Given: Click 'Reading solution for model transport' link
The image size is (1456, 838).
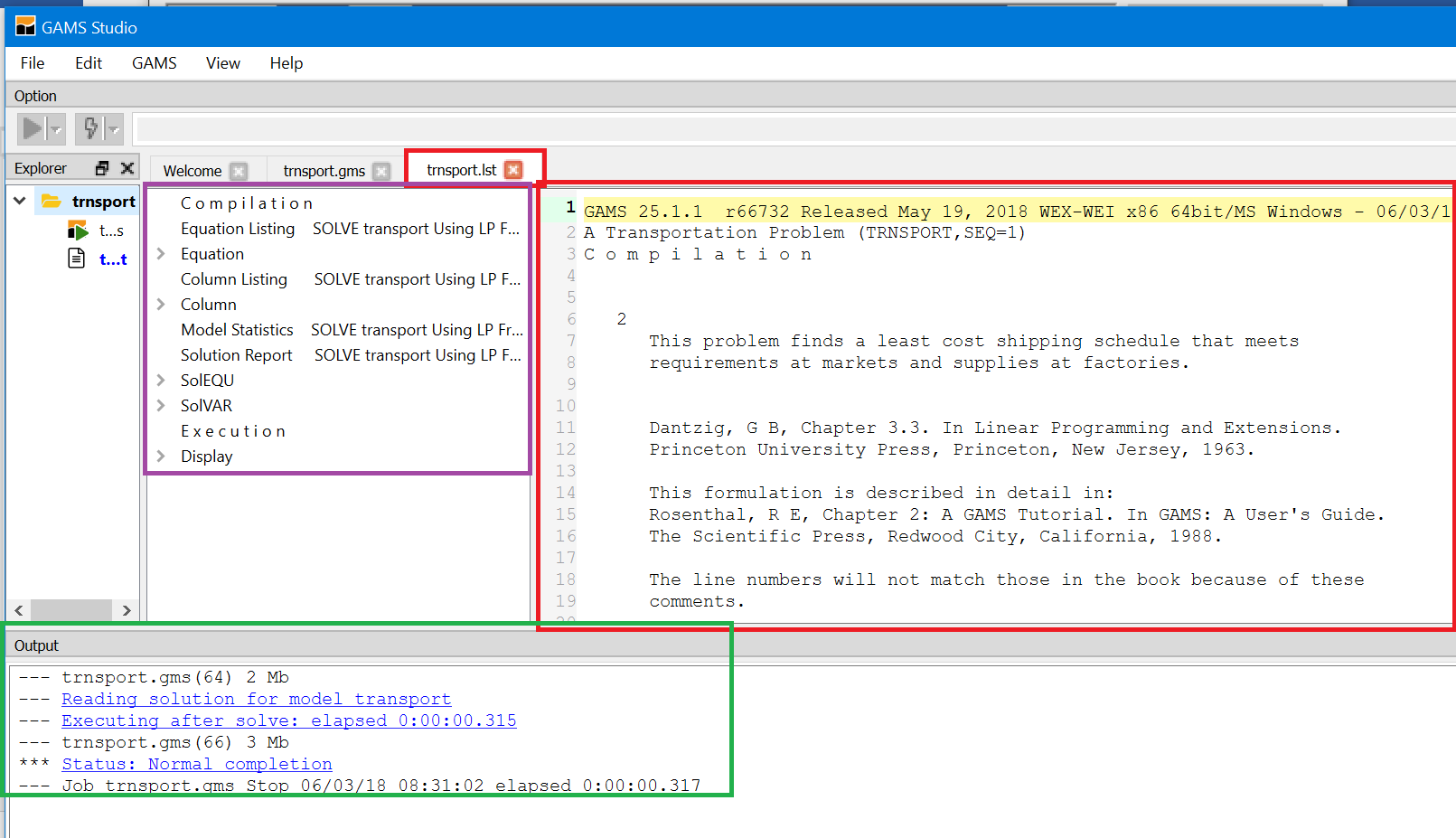Looking at the screenshot, I should [x=256, y=699].
